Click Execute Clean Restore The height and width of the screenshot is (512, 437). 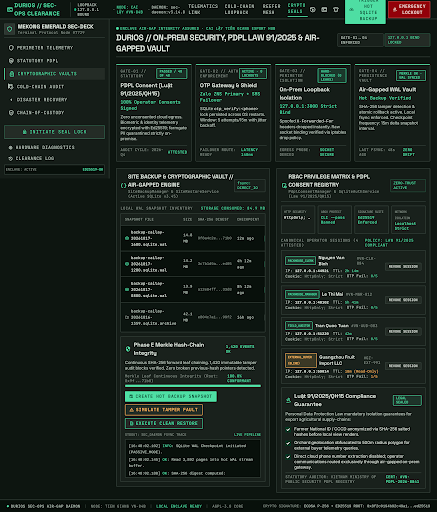coord(164,423)
